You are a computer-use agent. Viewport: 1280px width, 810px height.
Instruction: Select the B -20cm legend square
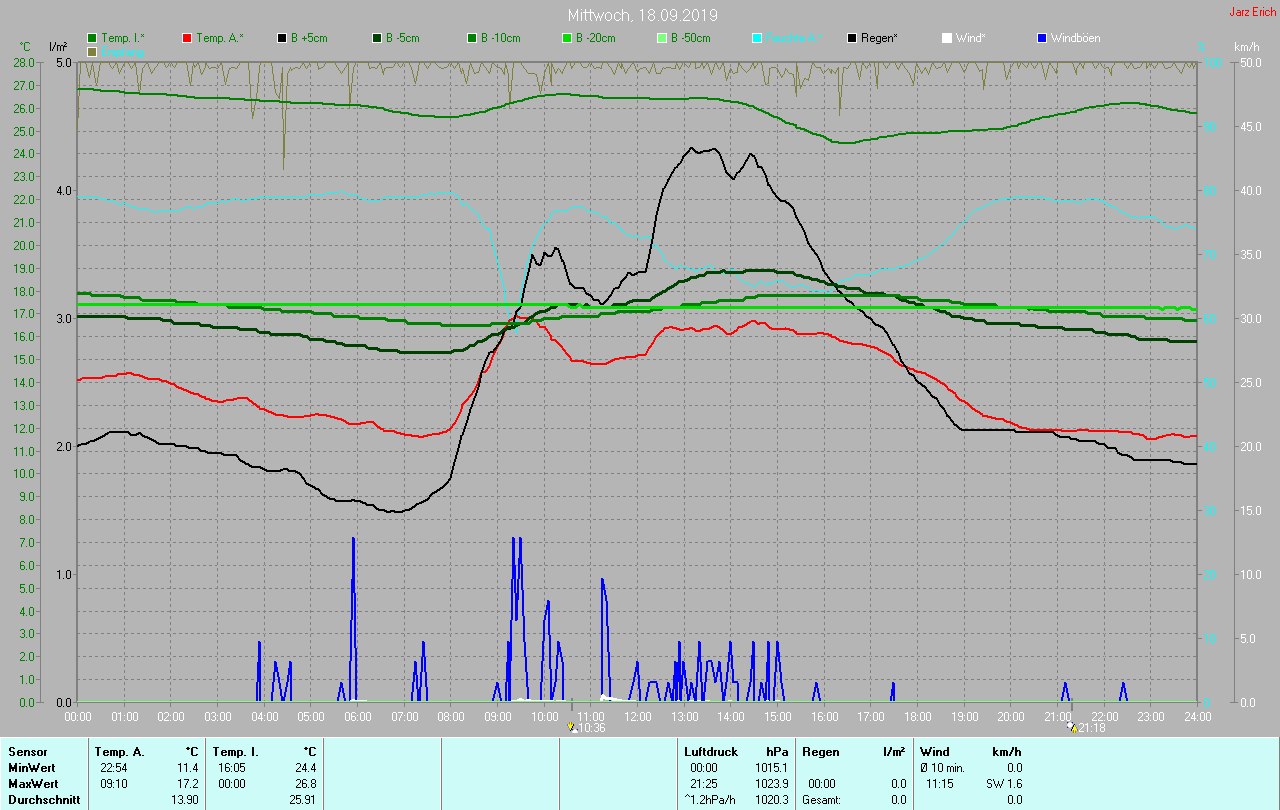(x=566, y=38)
